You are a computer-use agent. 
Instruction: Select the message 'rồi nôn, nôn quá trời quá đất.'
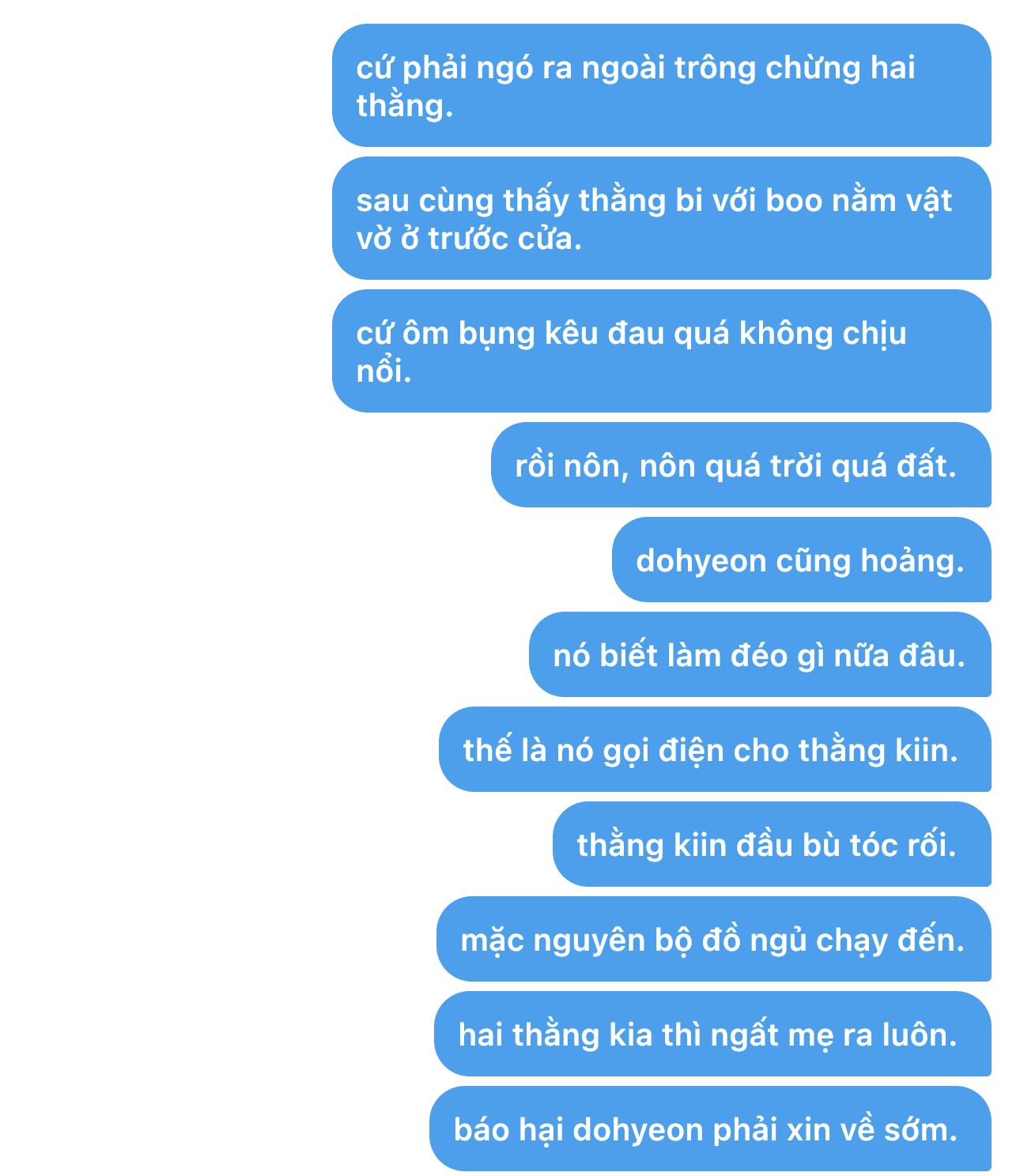pyautogui.click(x=741, y=465)
